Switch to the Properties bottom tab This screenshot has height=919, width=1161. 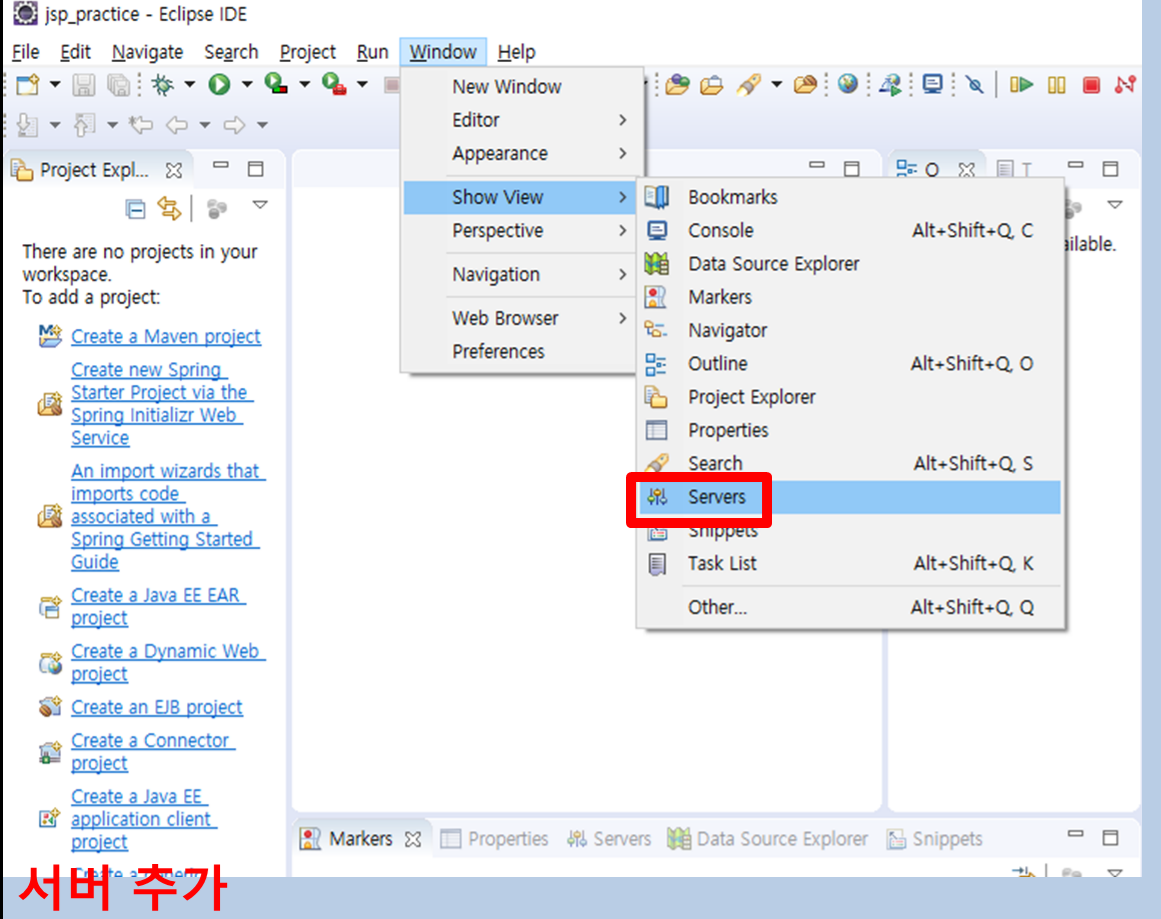[x=495, y=839]
